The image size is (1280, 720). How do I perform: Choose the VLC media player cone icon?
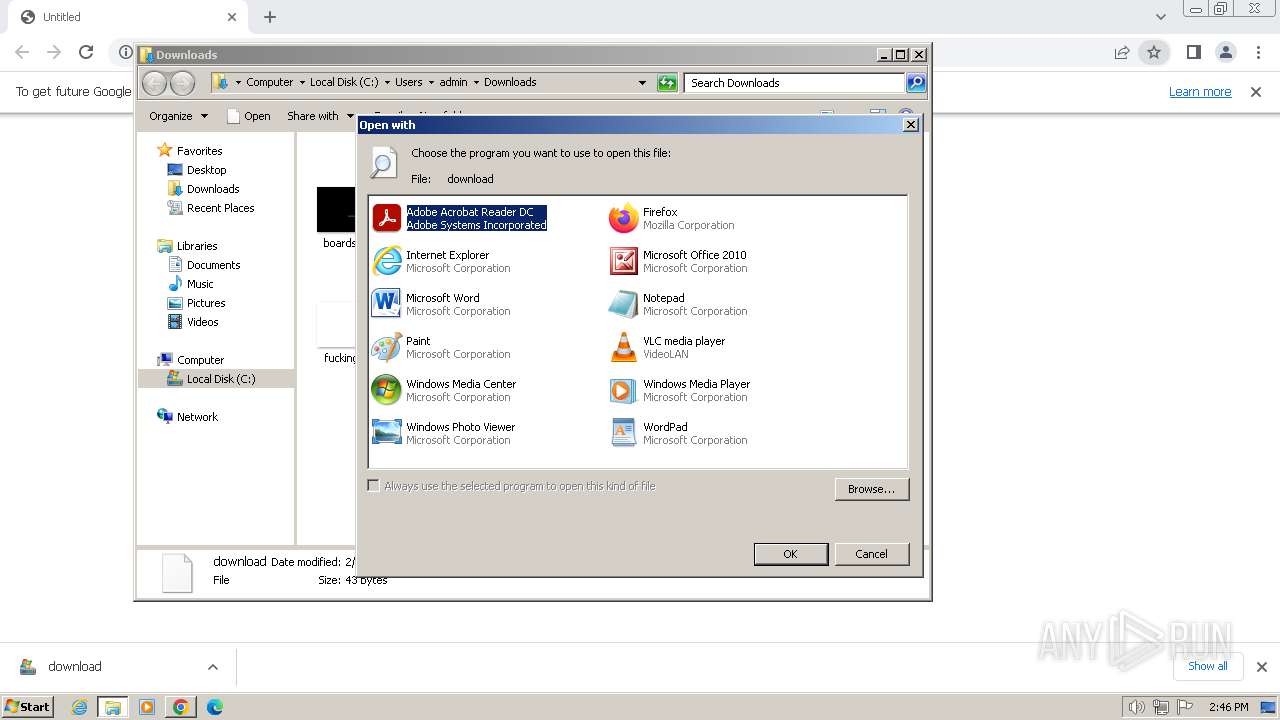pos(623,346)
